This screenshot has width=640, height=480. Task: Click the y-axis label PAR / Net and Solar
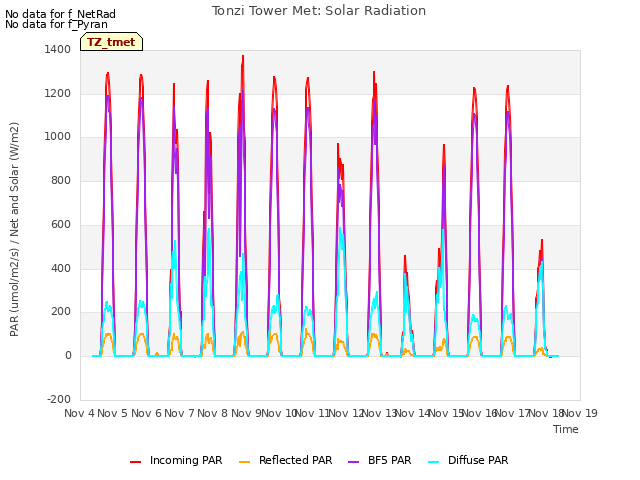coord(14,229)
